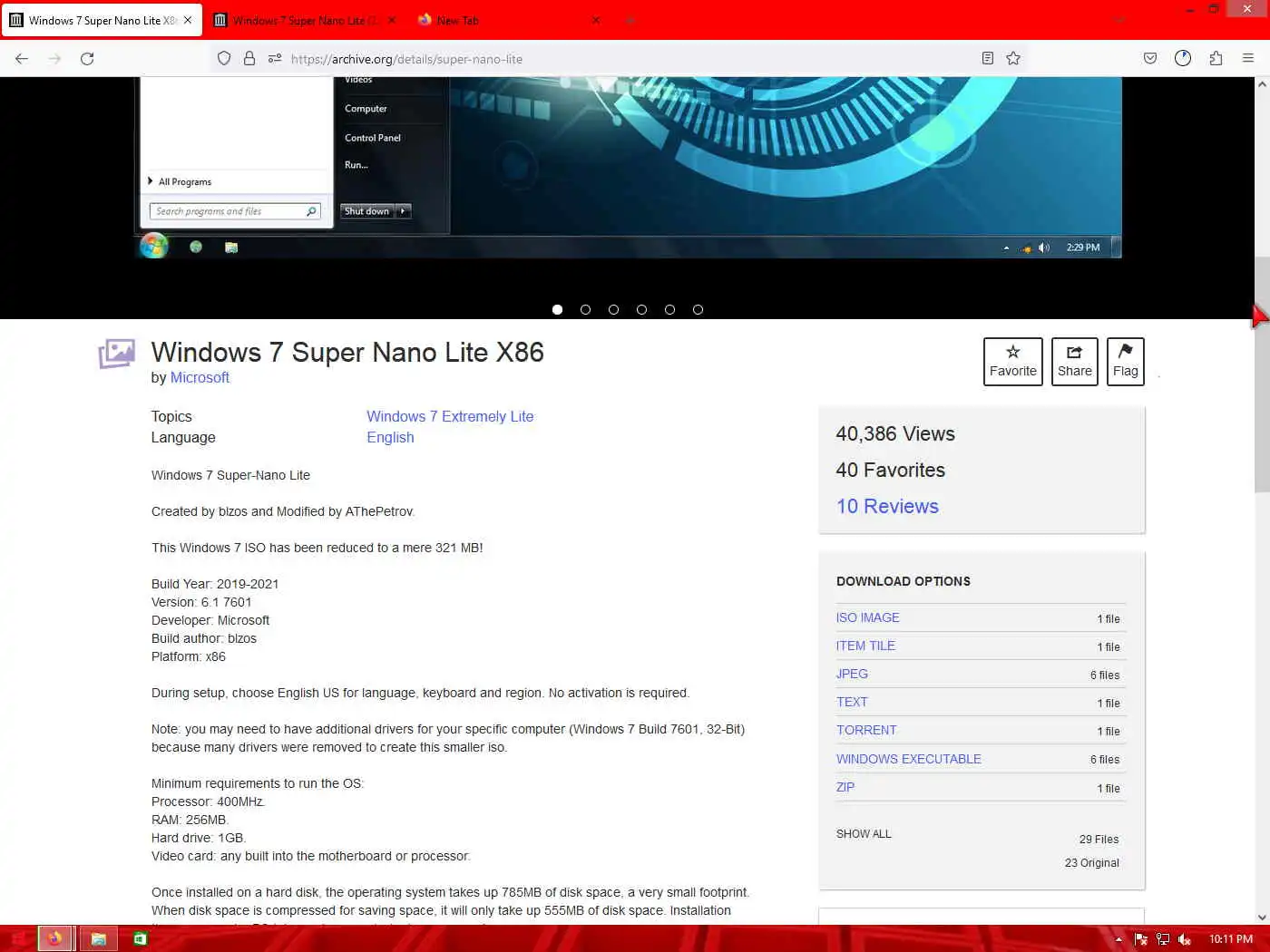Open the Windows Start button
1270x952 pixels.
(x=18, y=939)
